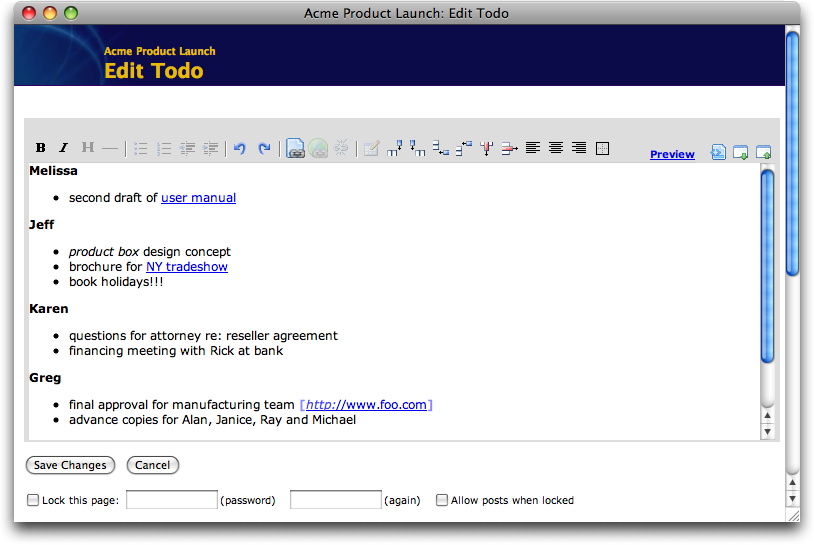Toggle table borders icon
Viewport: 814px width, 545px height.
point(602,148)
